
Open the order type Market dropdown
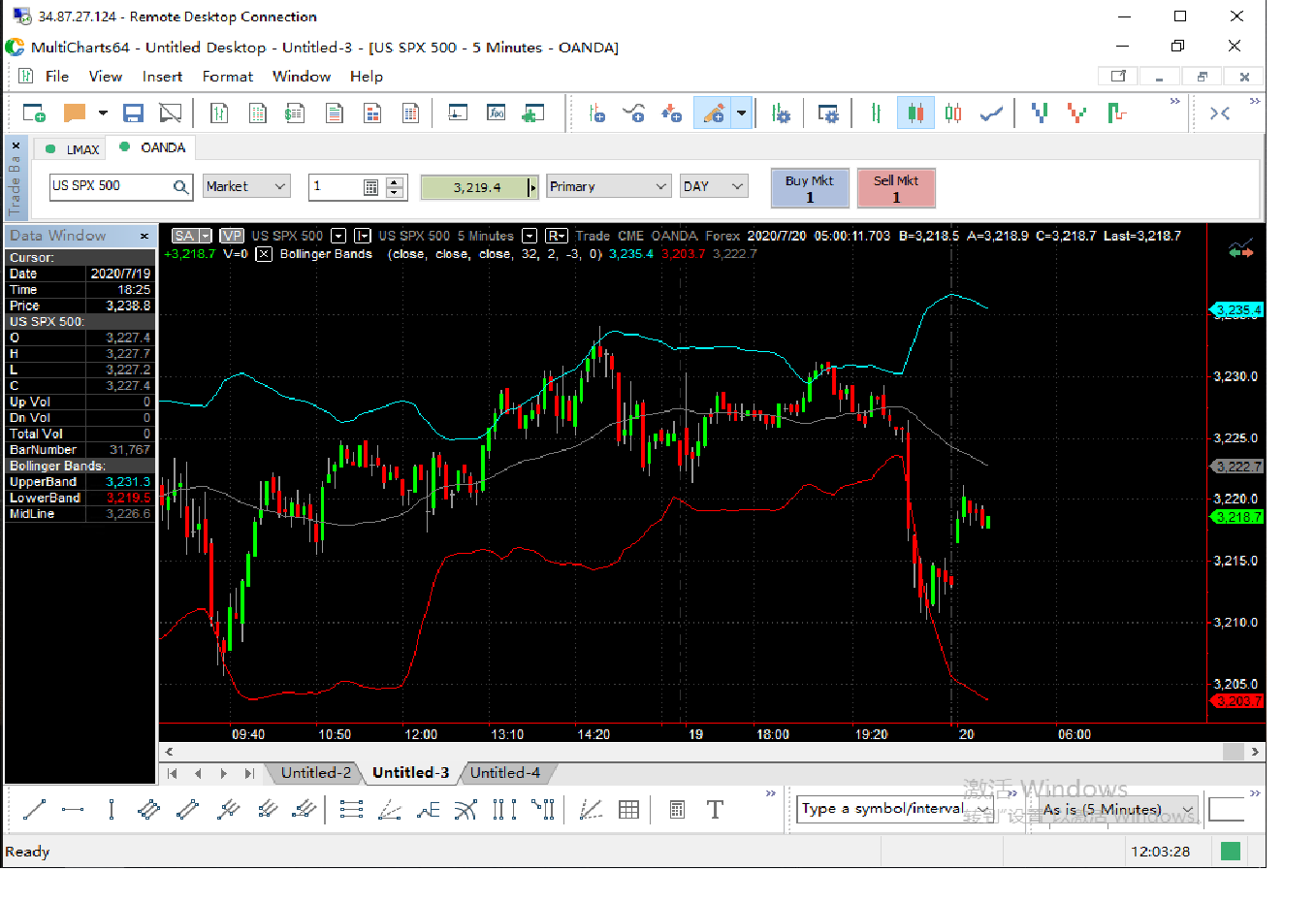point(247,186)
